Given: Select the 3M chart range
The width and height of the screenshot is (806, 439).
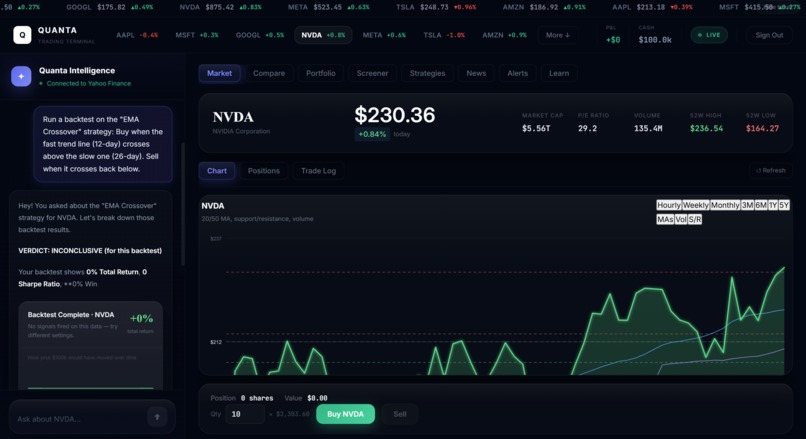Looking at the screenshot, I should (747, 205).
